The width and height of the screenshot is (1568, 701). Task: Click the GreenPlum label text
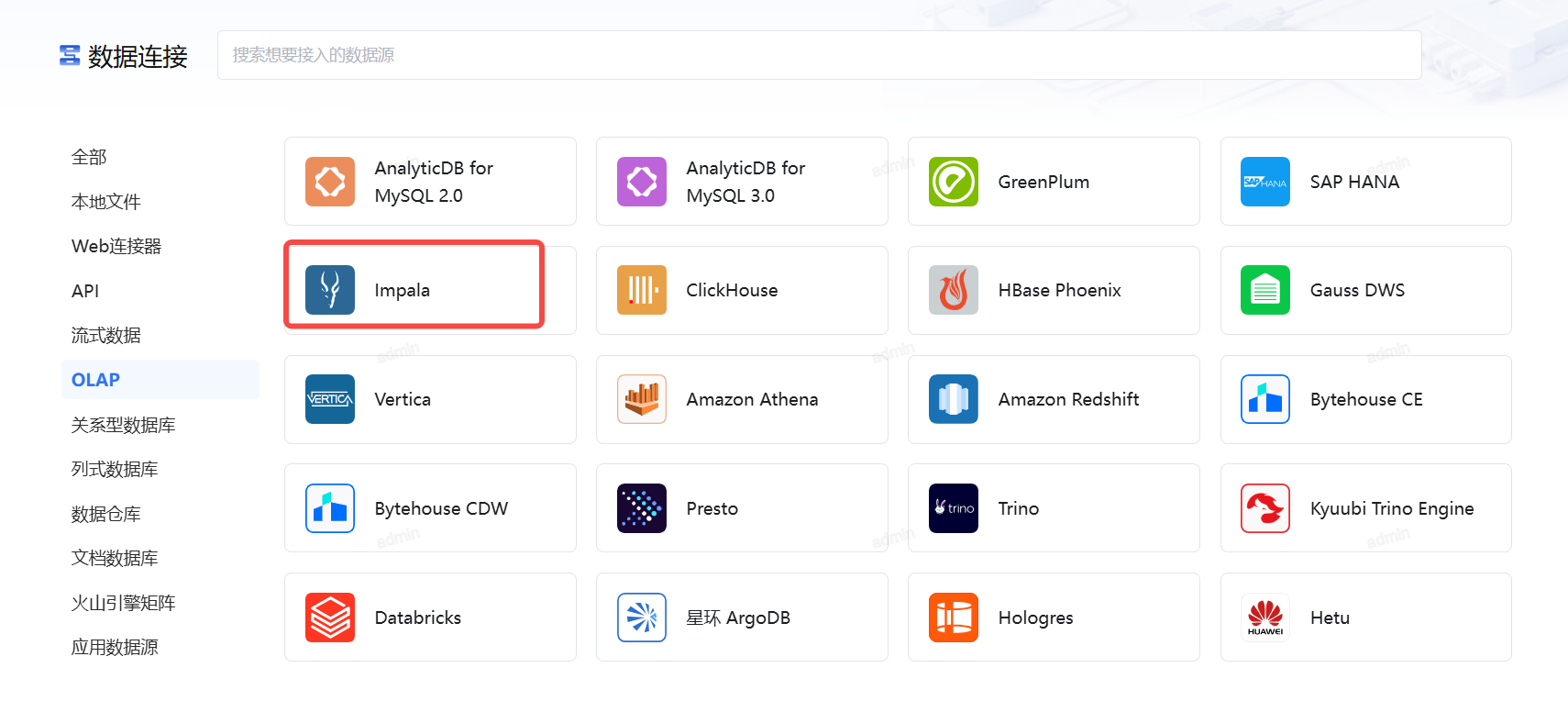[1043, 182]
